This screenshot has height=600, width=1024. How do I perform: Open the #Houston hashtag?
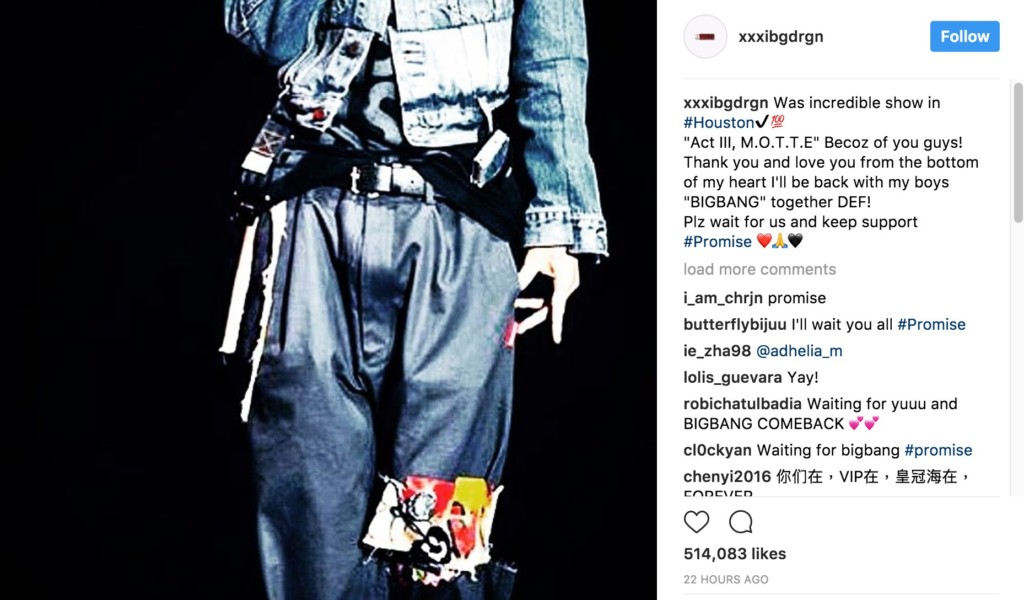click(x=718, y=122)
